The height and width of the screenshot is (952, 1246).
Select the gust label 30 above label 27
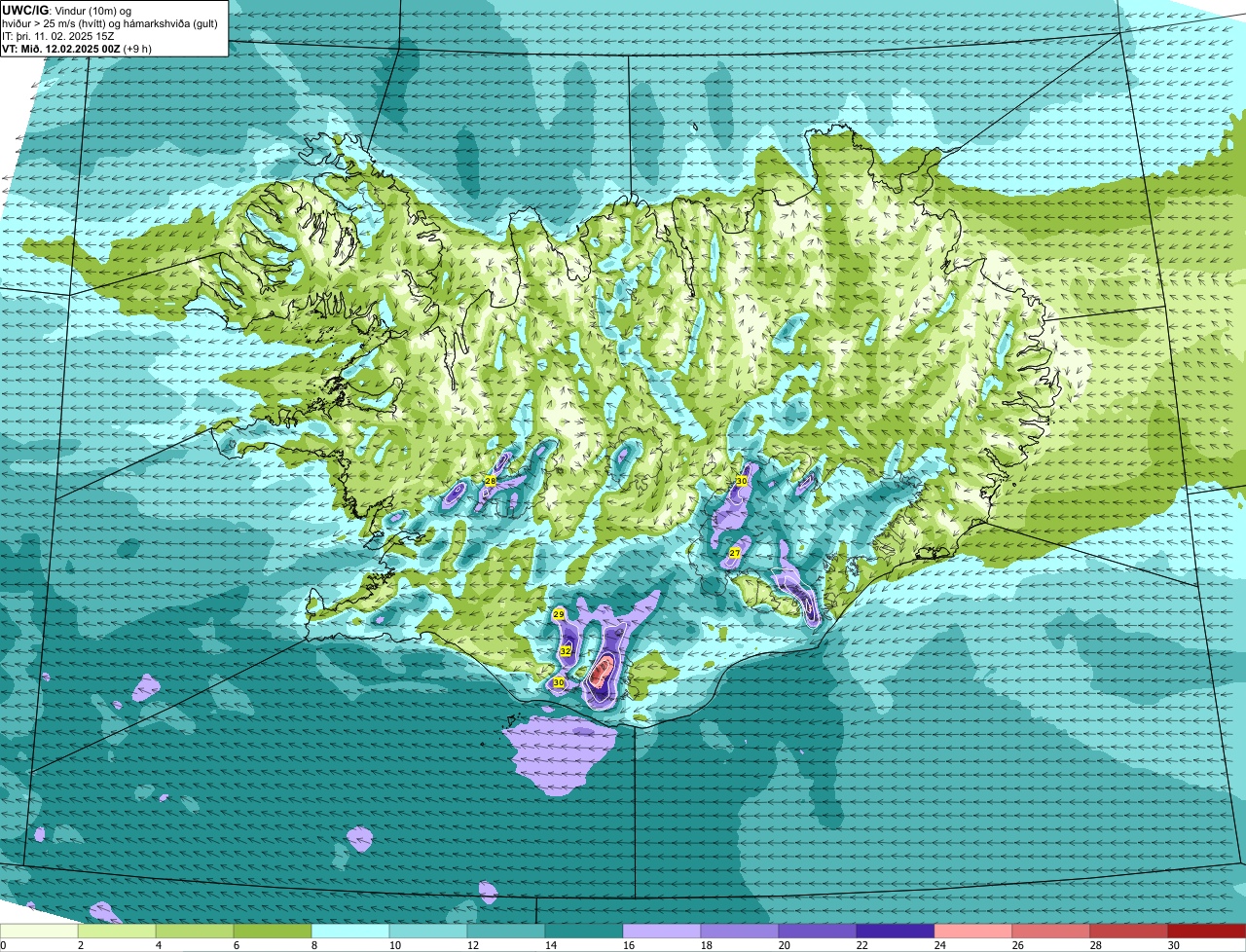tap(742, 481)
